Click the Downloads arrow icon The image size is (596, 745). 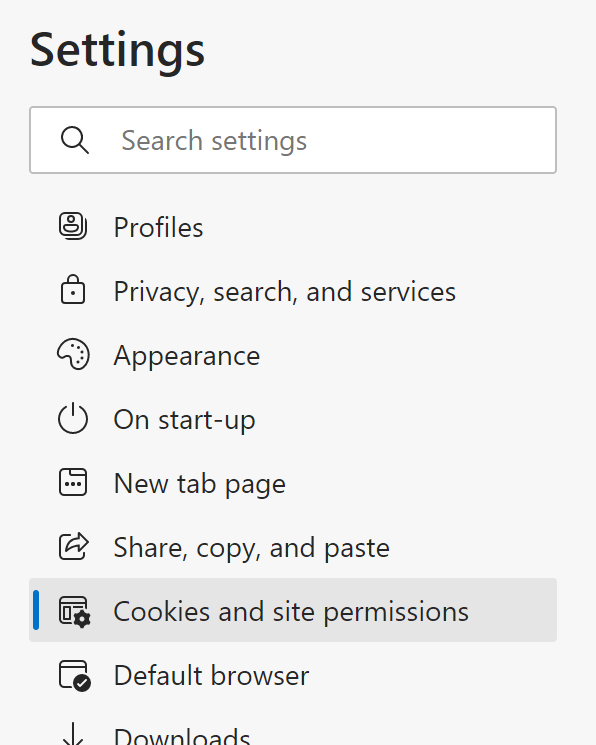click(73, 734)
